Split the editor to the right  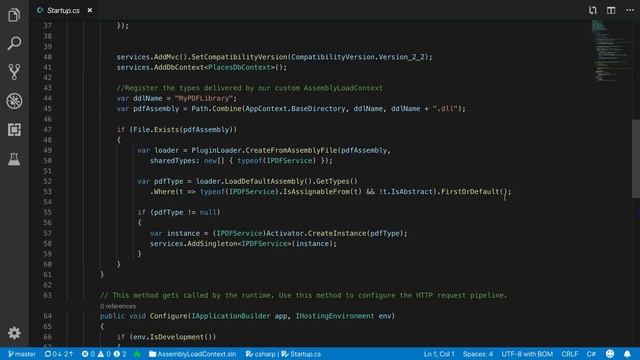click(x=611, y=10)
